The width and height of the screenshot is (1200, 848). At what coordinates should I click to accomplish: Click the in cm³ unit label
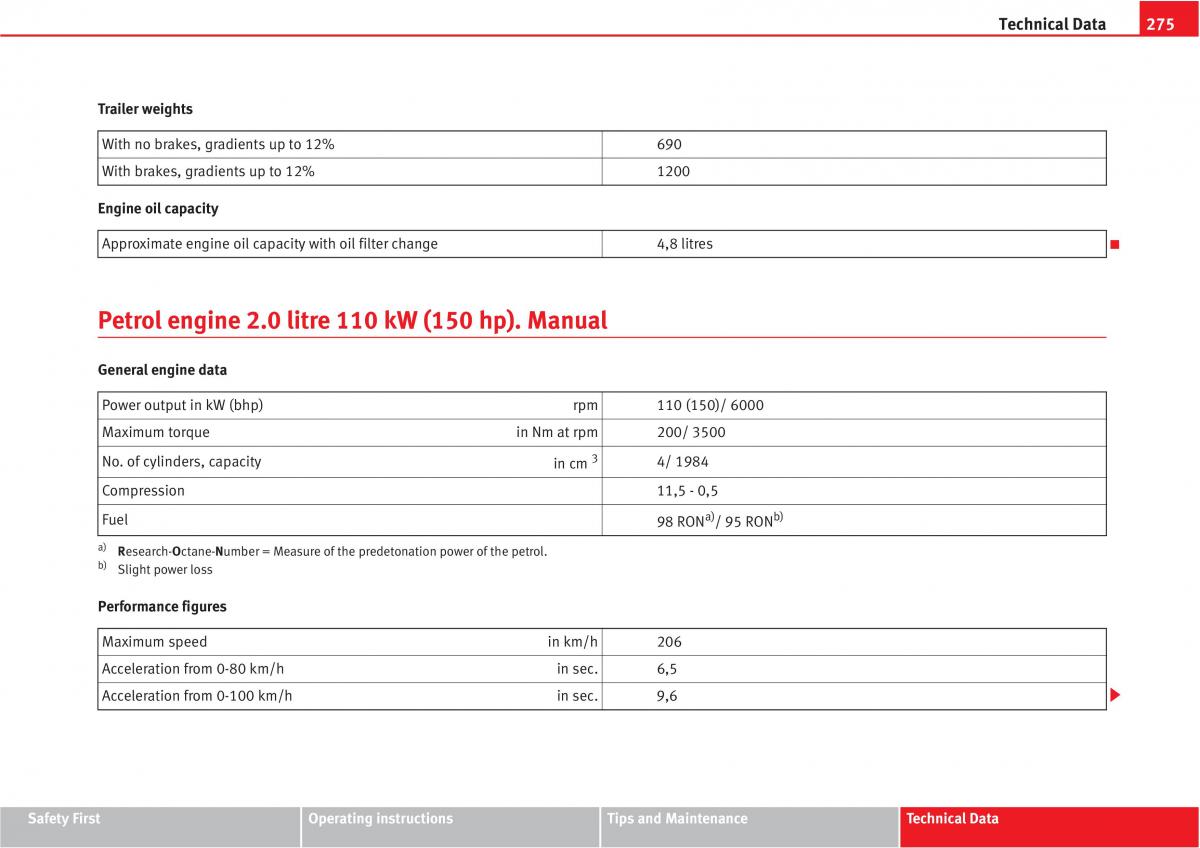pyautogui.click(x=576, y=462)
